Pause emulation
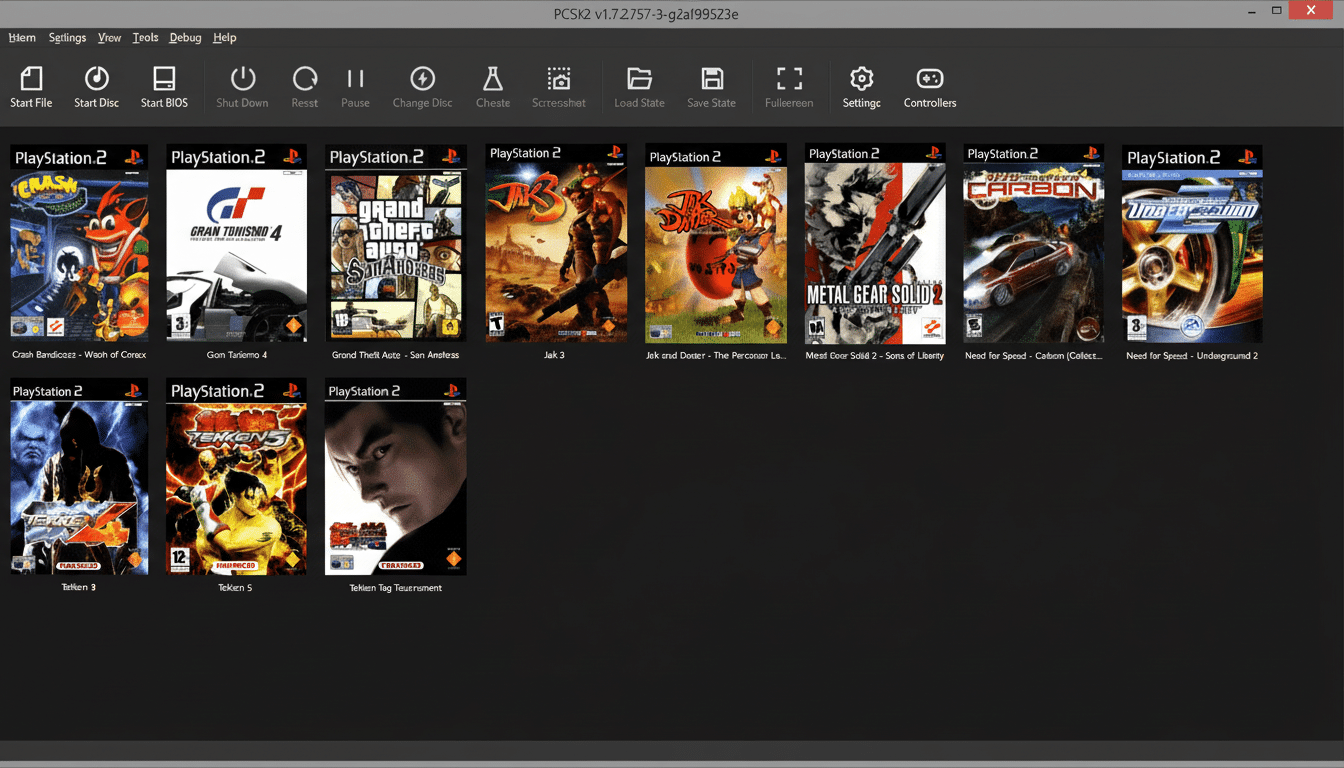 (355, 85)
